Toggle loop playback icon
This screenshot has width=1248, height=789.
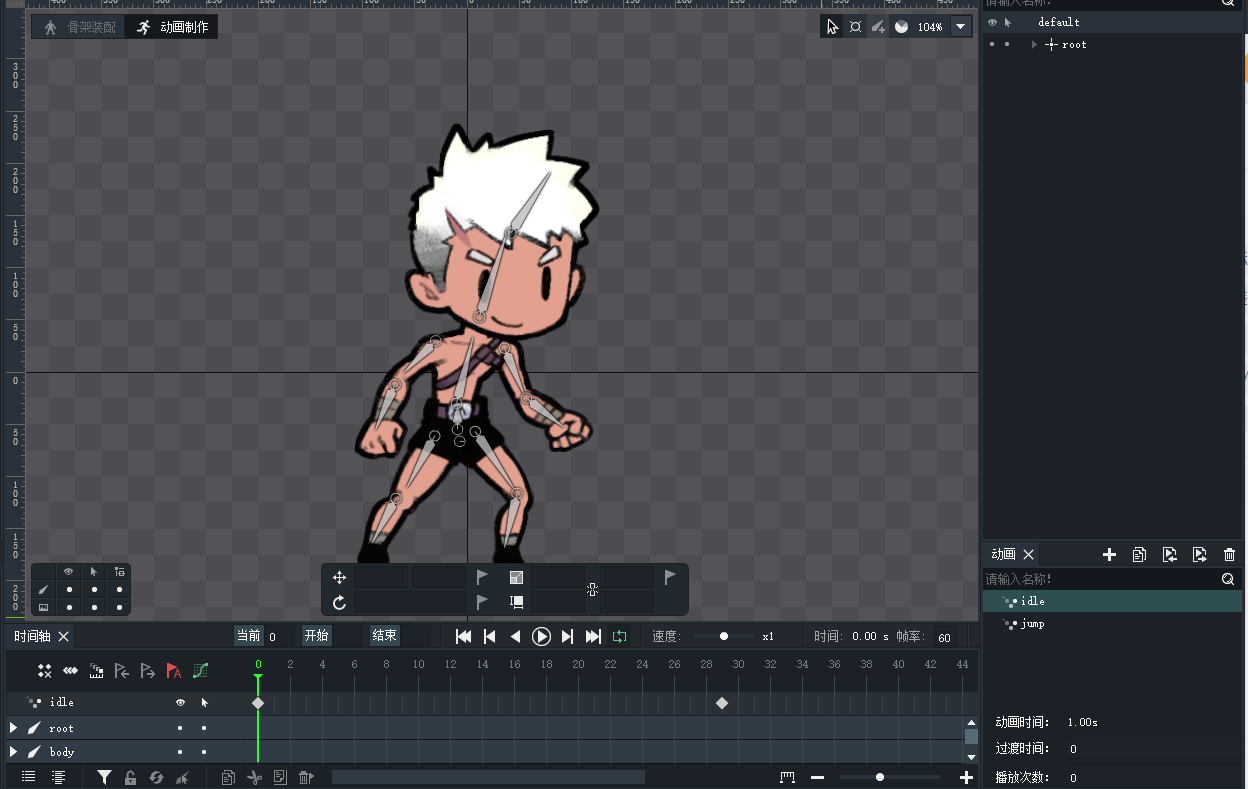pos(619,636)
